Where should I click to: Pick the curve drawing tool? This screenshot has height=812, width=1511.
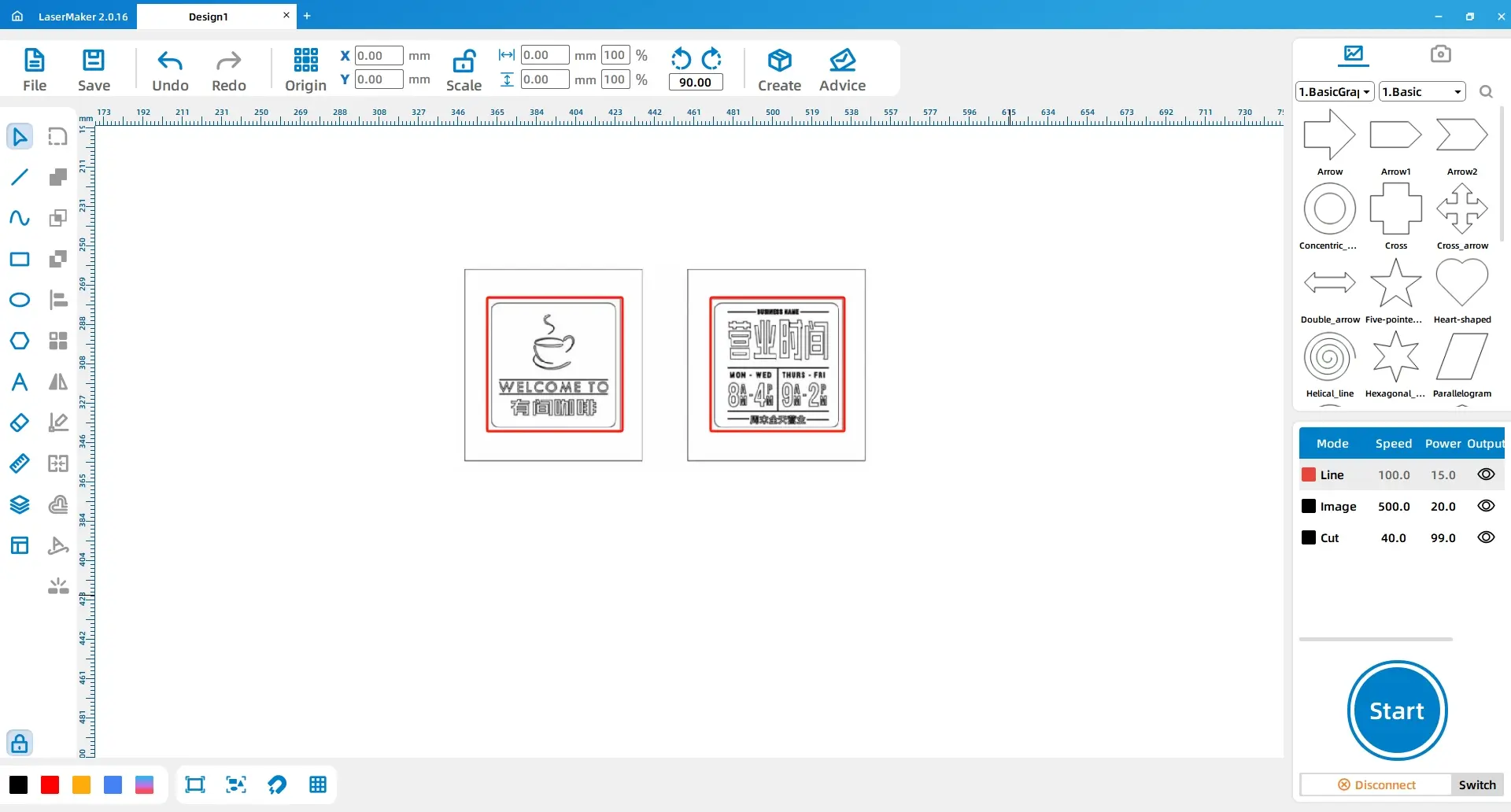pyautogui.click(x=20, y=218)
